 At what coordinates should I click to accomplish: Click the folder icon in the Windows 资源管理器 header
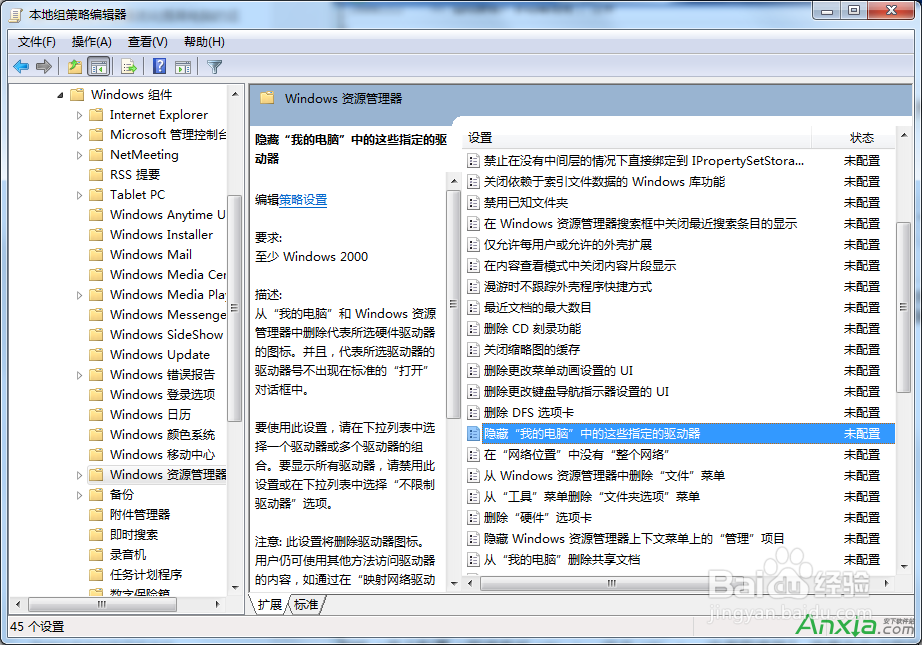click(x=268, y=98)
